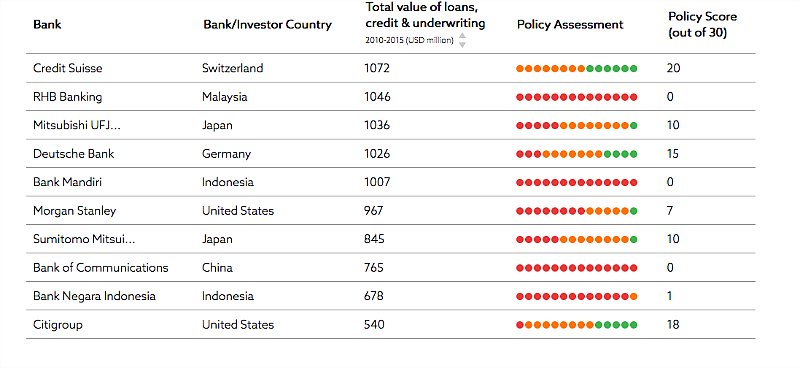Select the Bank of Communications row
The height and width of the screenshot is (368, 800).
coord(391,267)
